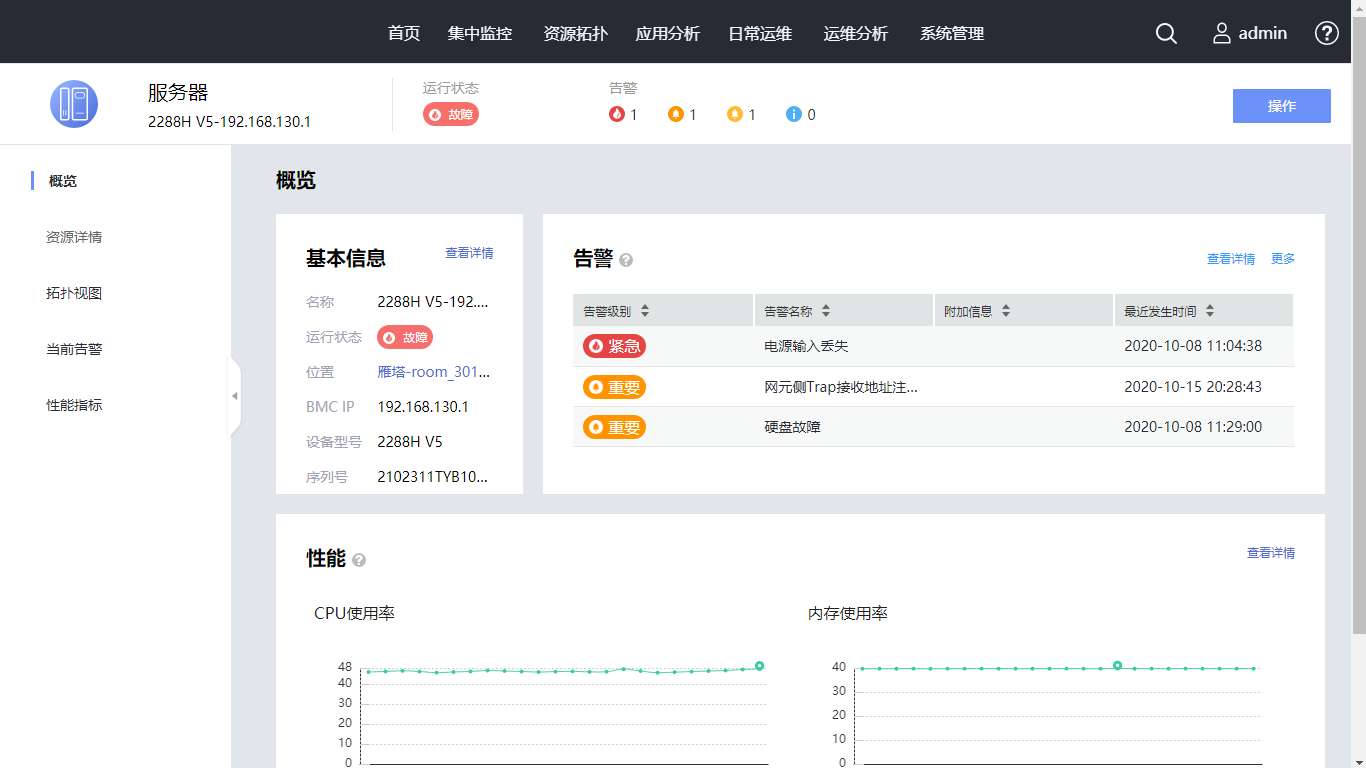The height and width of the screenshot is (768, 1366).
Task: Click help icon next to 告警 title
Action: 626,260
